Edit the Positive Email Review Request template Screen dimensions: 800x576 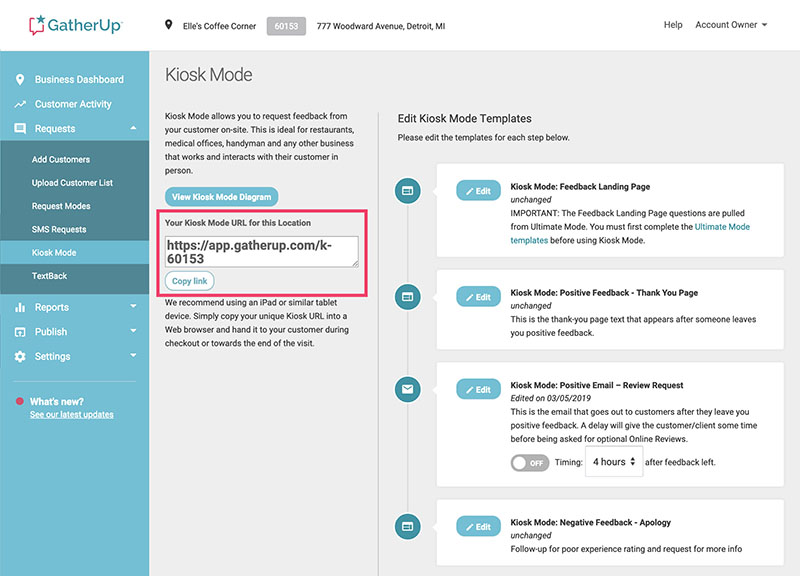coord(479,389)
